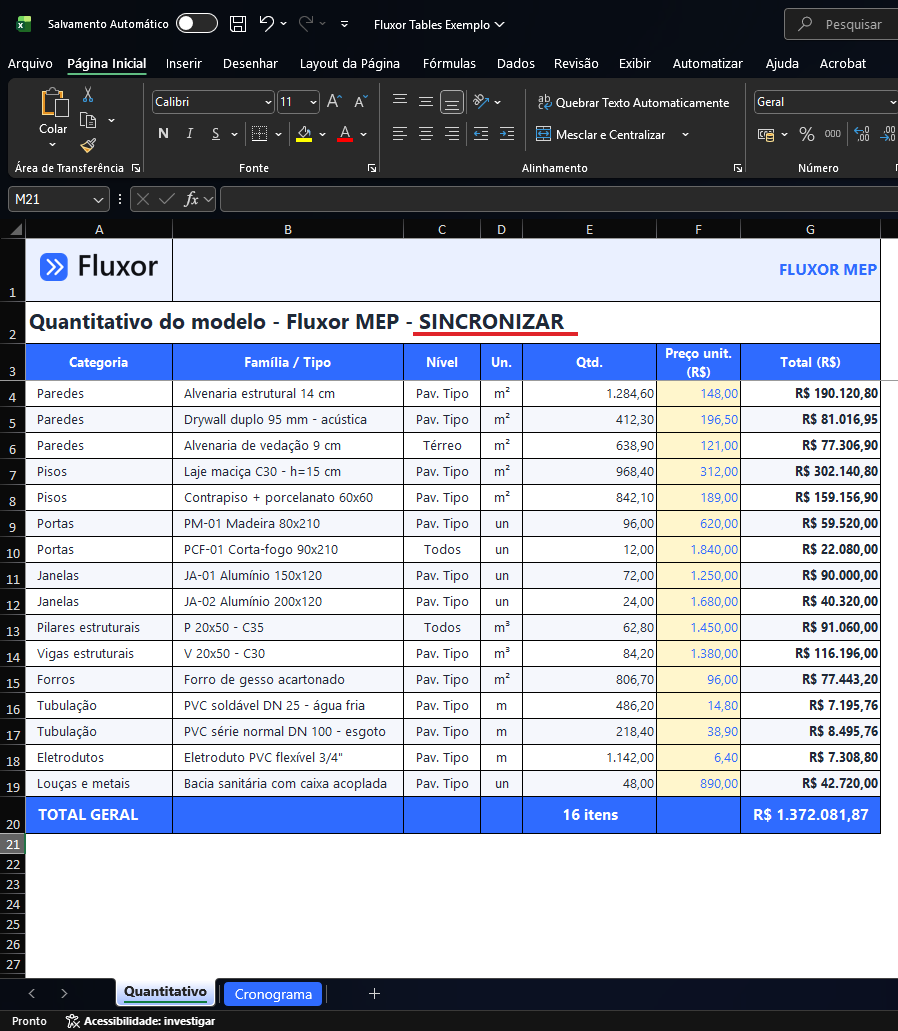
Task: Select the R$ 1.372.081,87 total cell
Action: pyautogui.click(x=810, y=815)
